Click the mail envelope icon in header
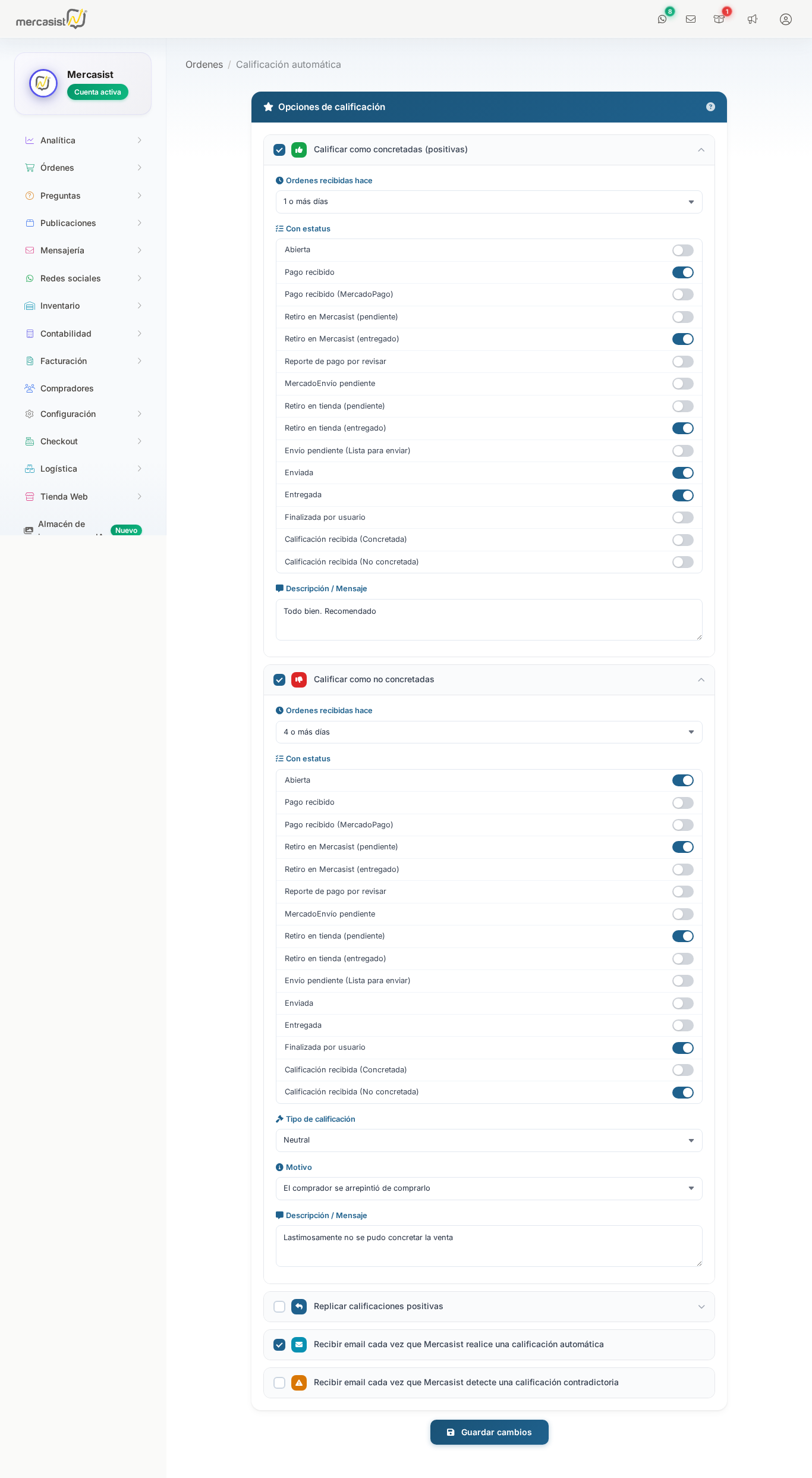Viewport: 812px width, 1478px height. coord(691,19)
